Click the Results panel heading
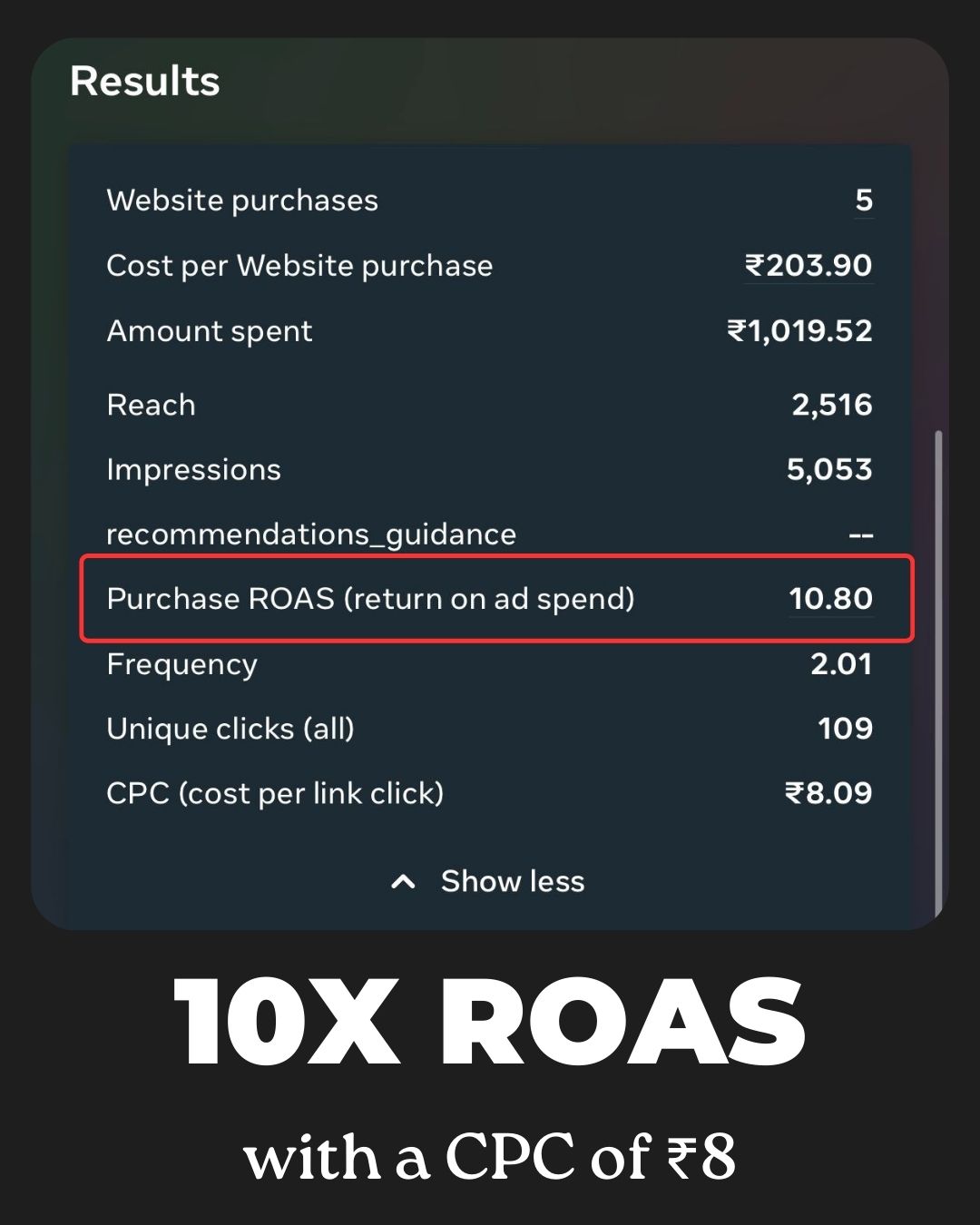Screen dimensions: 980x1225 (145, 81)
